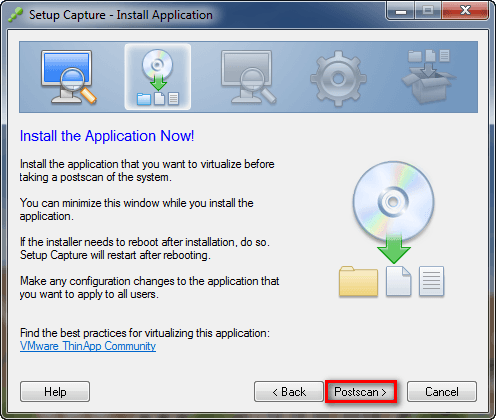This screenshot has width=496, height=420.
Task: Open the VMware ThinApp Community link
Action: [x=88, y=346]
